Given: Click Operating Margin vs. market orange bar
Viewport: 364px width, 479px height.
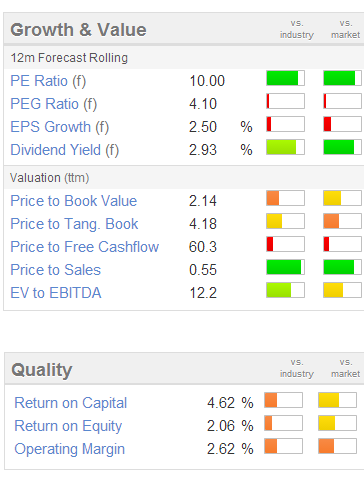Looking at the screenshot, I should 337,446.
